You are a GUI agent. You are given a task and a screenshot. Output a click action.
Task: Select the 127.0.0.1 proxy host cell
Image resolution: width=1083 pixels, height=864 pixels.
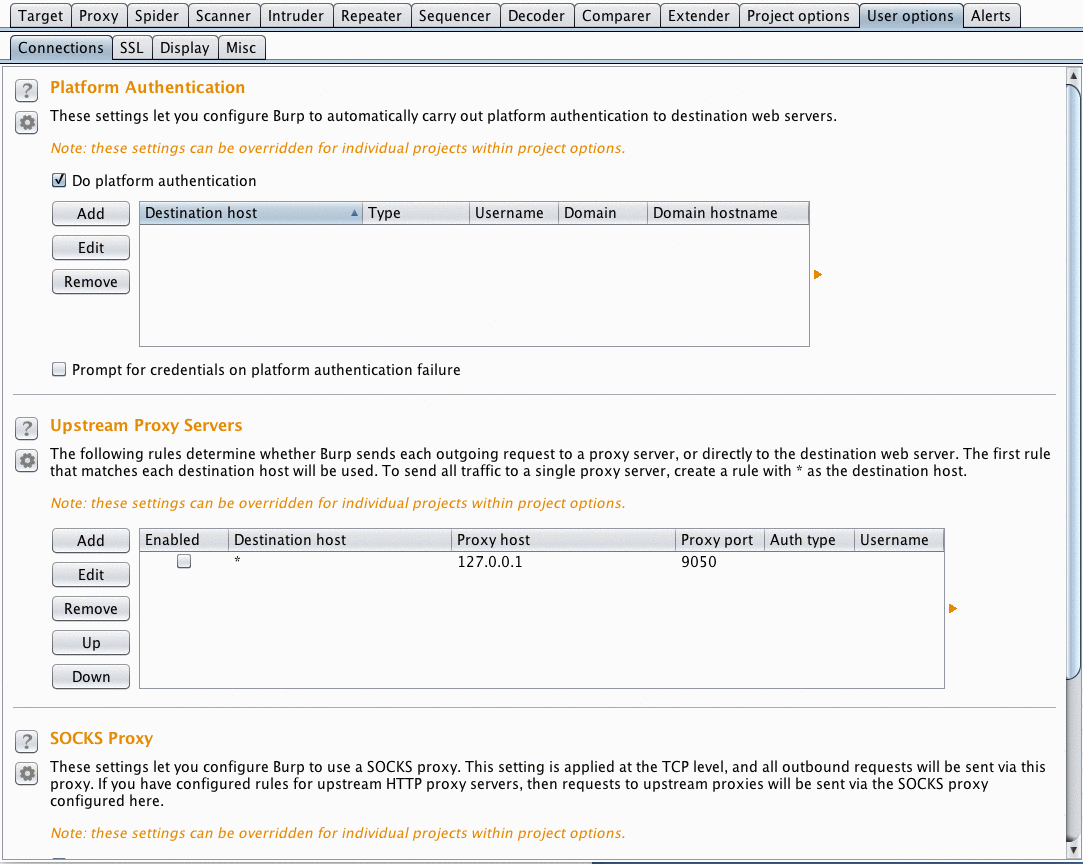(x=564, y=561)
